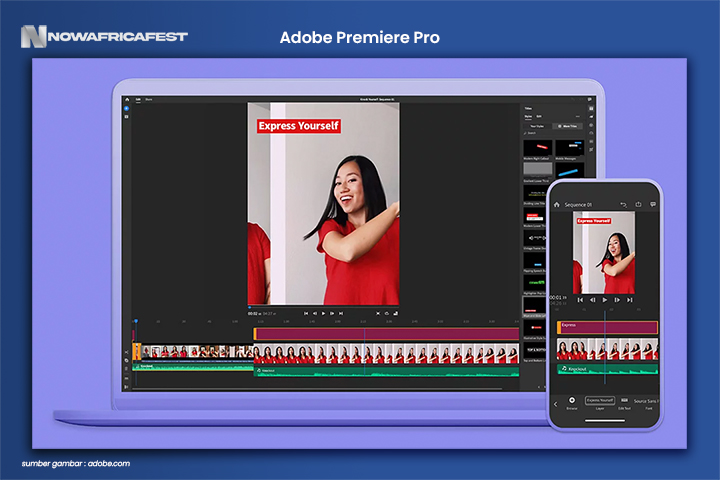Tap the Browse icon in phone toolbar

click(572, 403)
